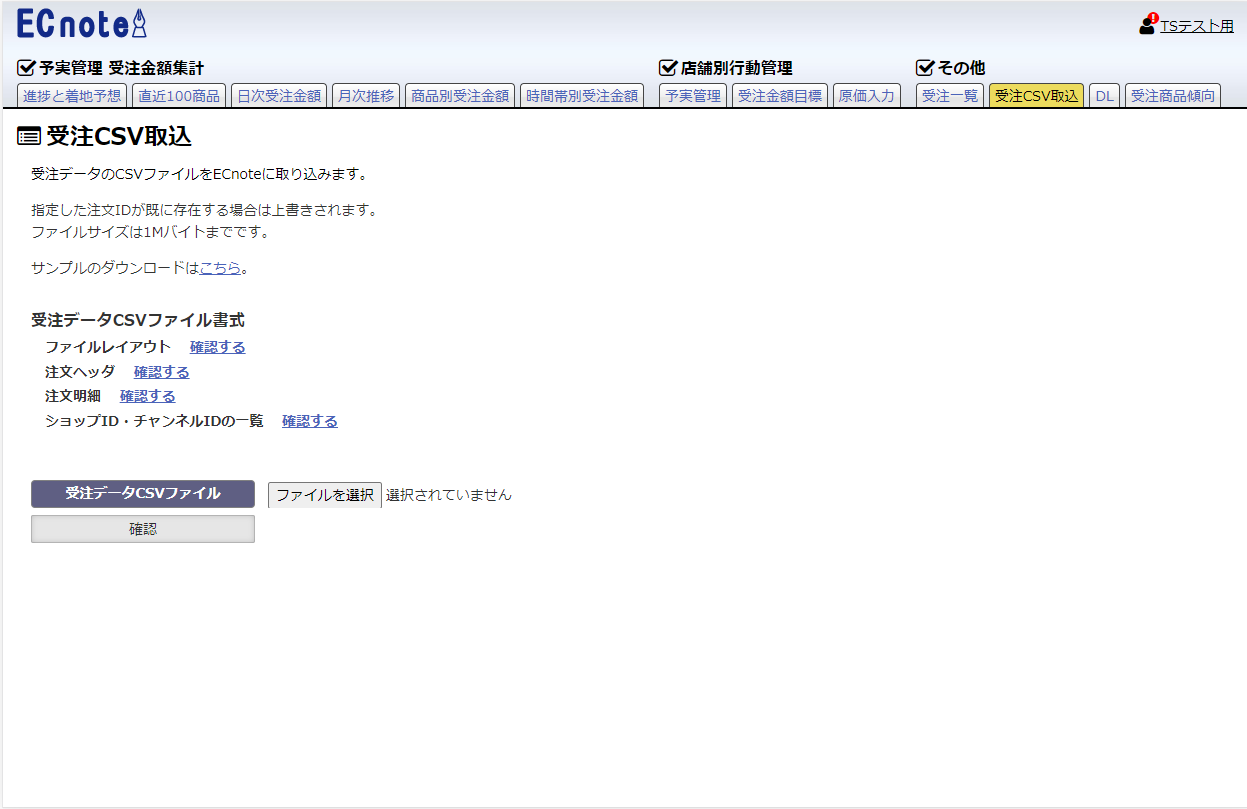This screenshot has width=1247, height=809.
Task: Open the 直近100商品 tab
Action: 179,96
